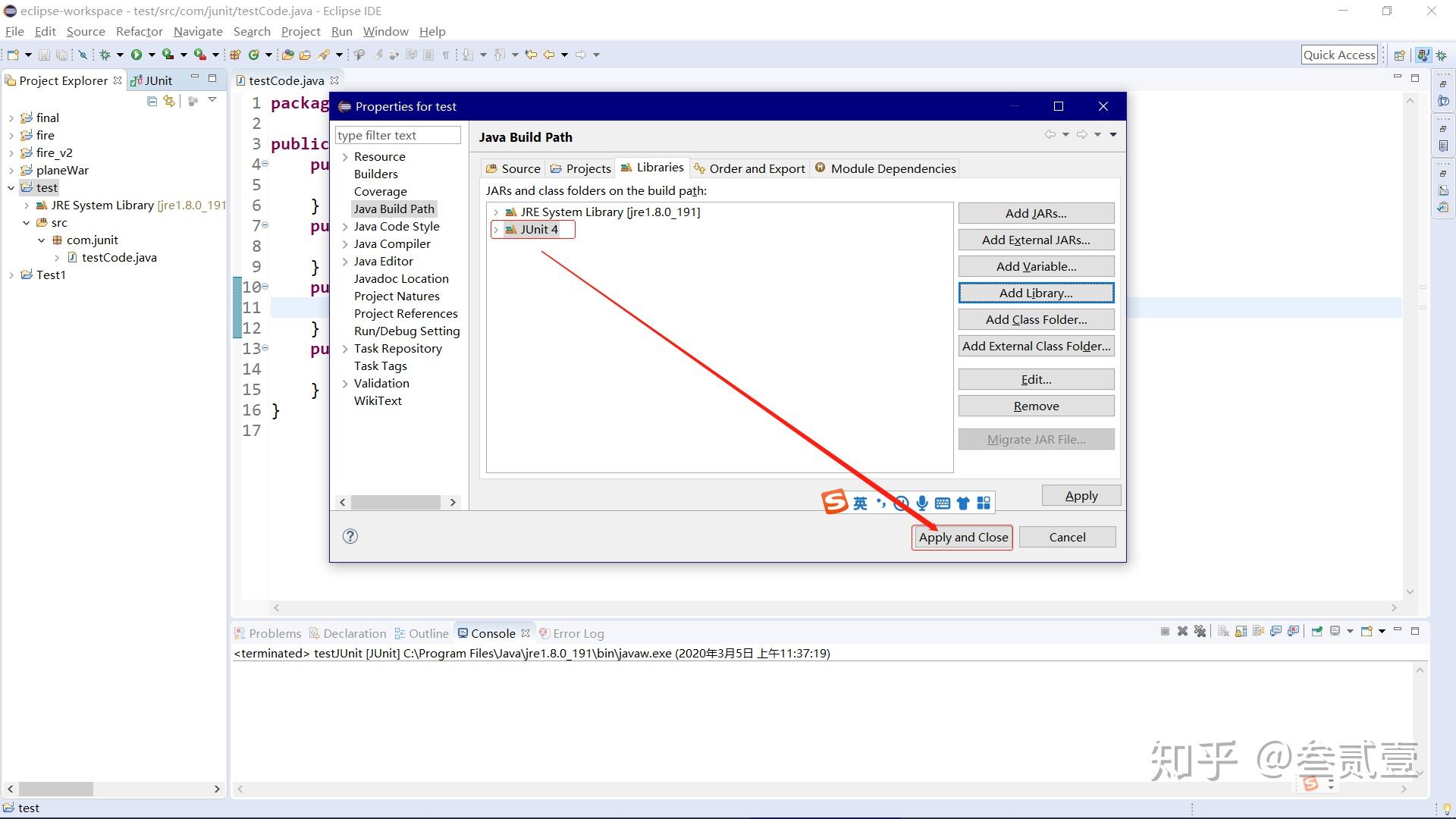Click the Quick Access search field
The height and width of the screenshot is (819, 1456).
[1339, 55]
